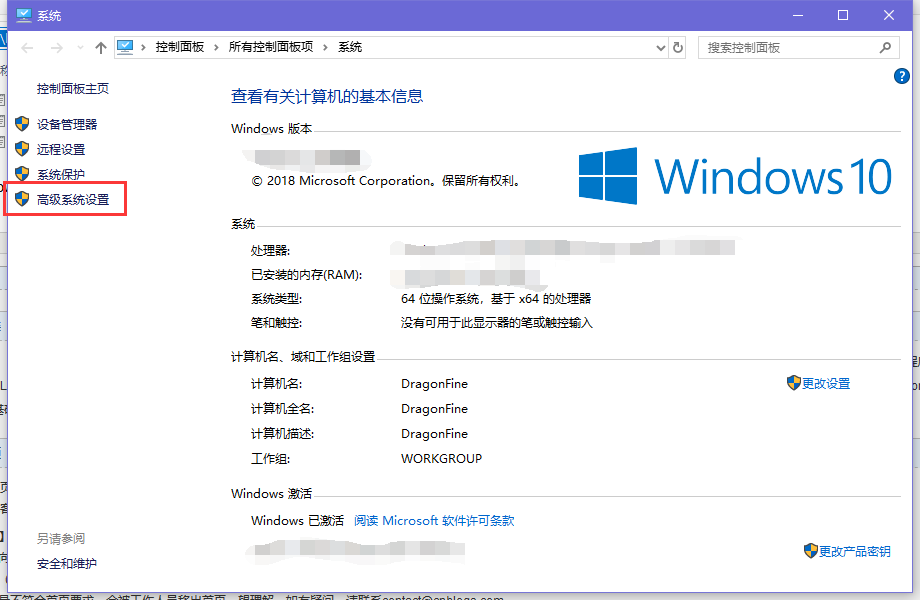The width and height of the screenshot is (920, 600).
Task: Click the forward navigation arrow
Action: click(x=57, y=48)
